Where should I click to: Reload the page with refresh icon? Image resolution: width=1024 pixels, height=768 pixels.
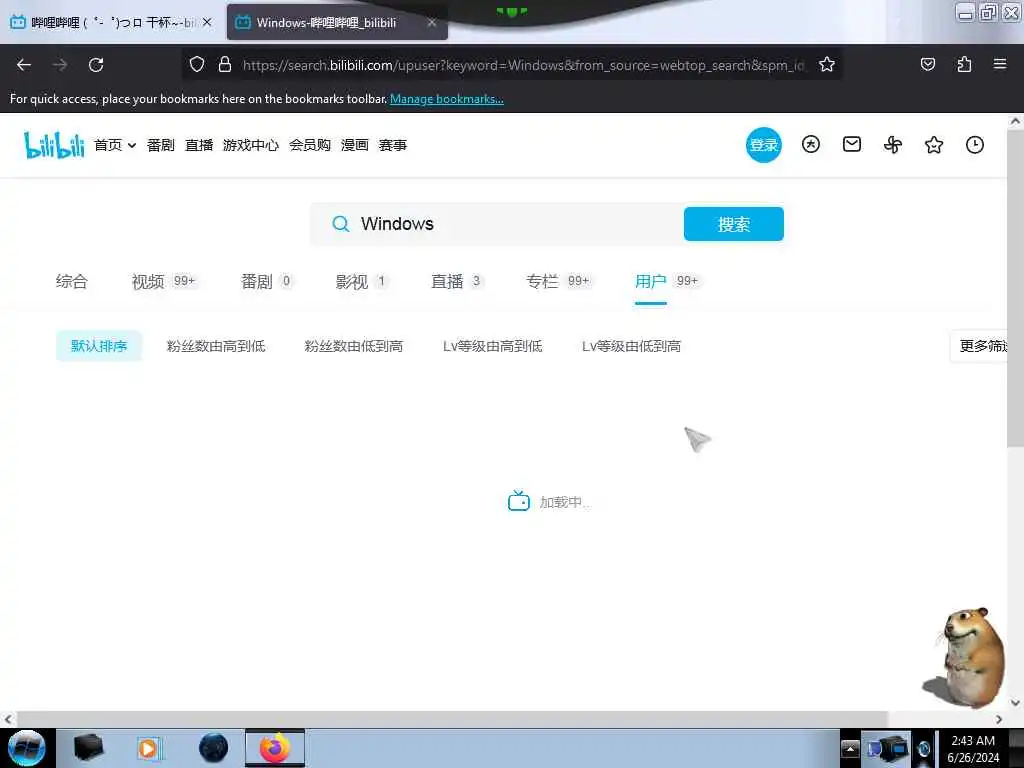[96, 65]
